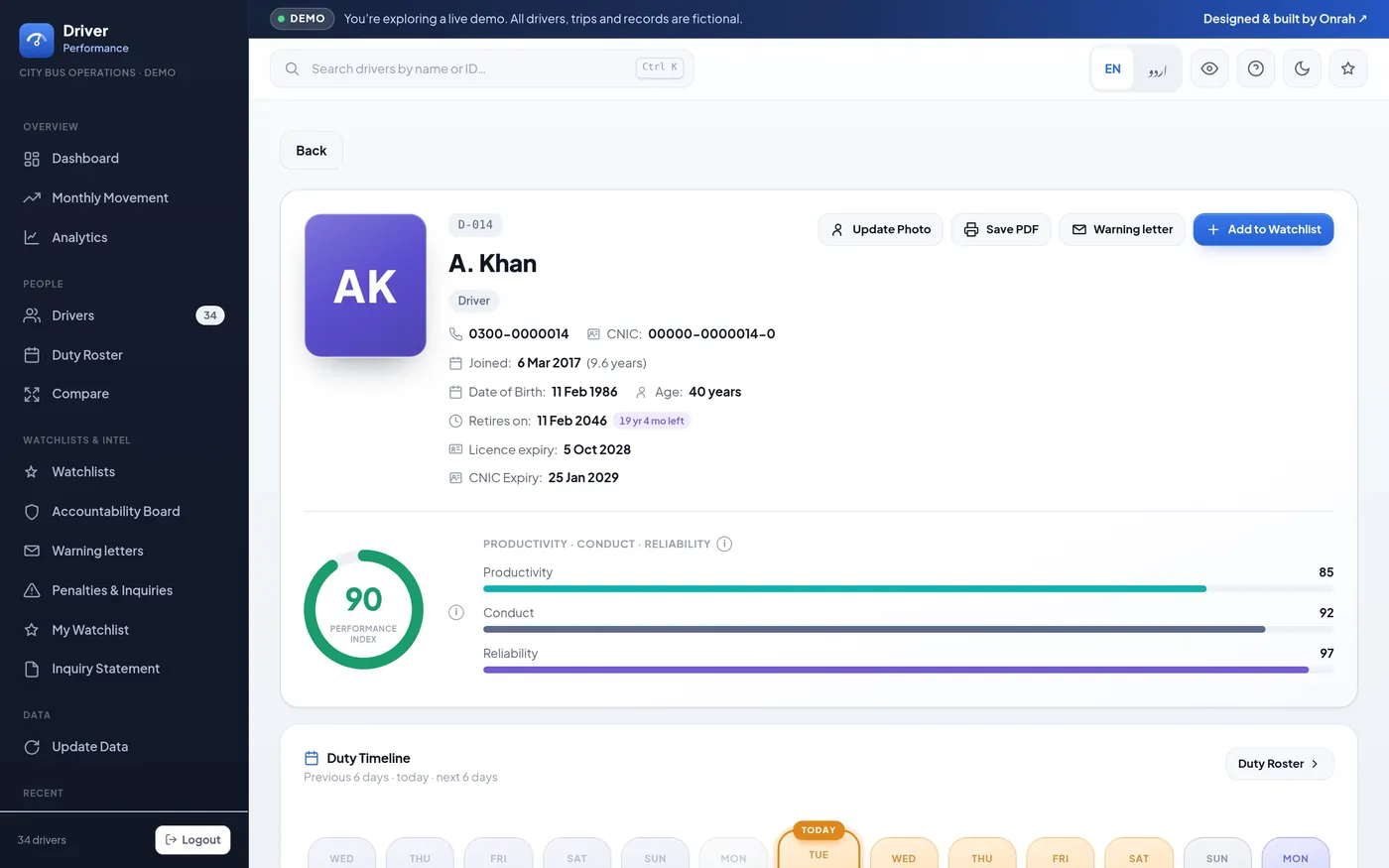Click the info icon beside the performance index ring
The height and width of the screenshot is (868, 1389).
(456, 613)
